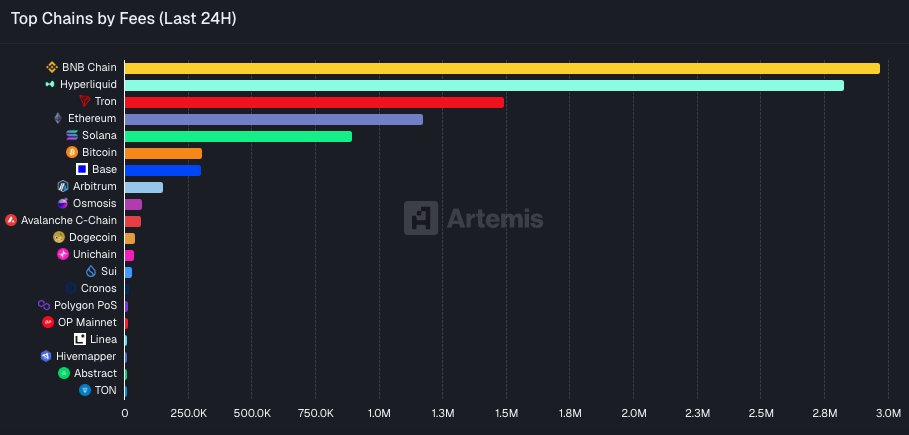Select the orange Bitcoin icon
Viewport: 909px width, 435px height.
(72, 153)
